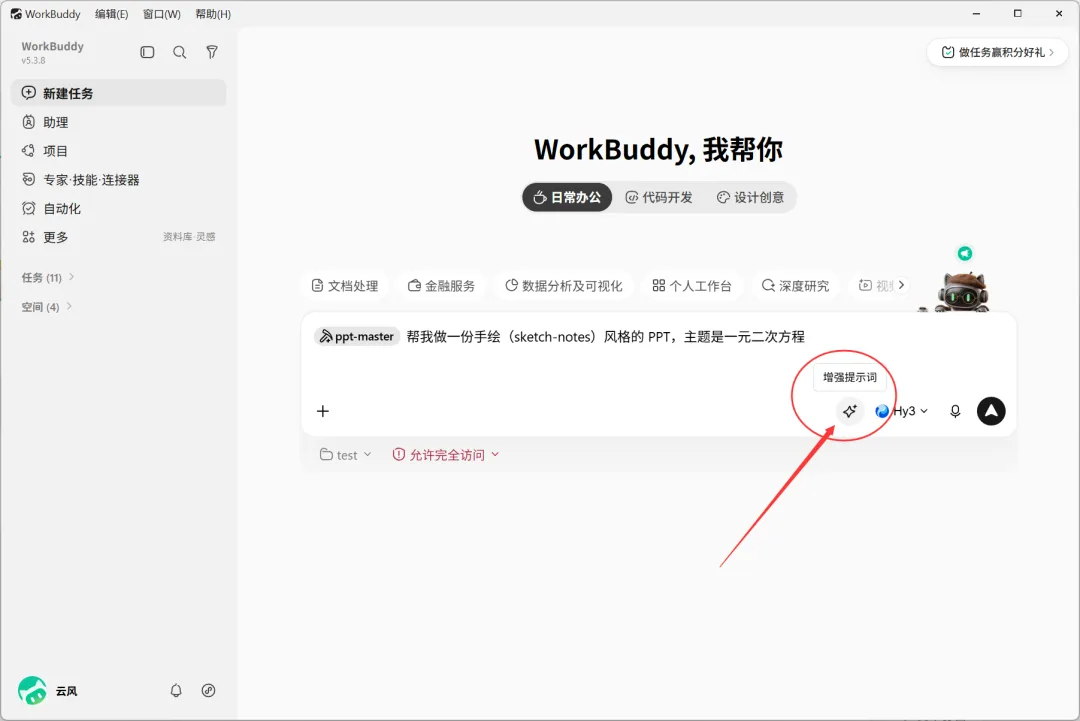
Task: Choose the 深度研究 chip
Action: tap(795, 286)
